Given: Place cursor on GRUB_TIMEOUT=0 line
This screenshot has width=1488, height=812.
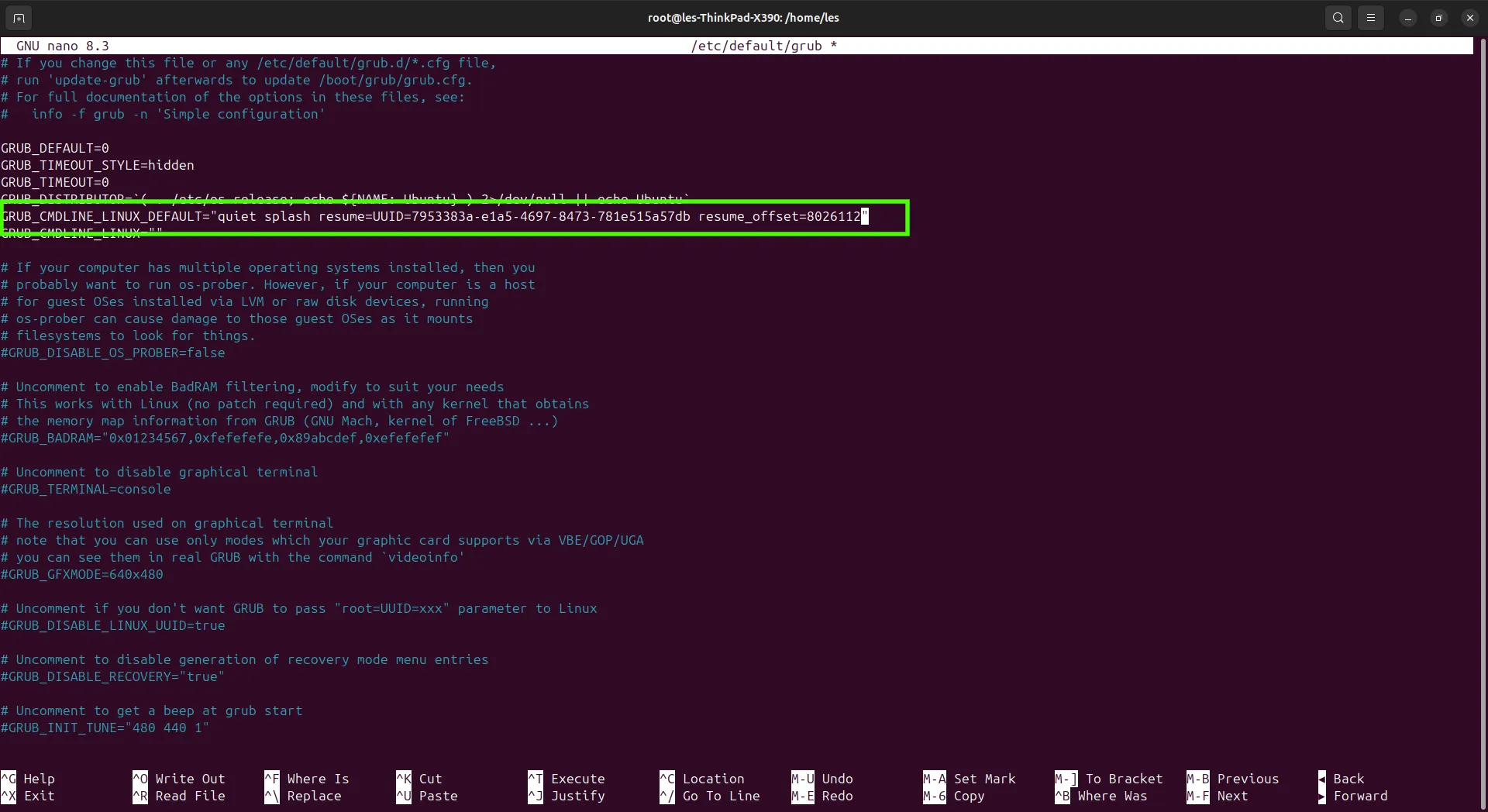Looking at the screenshot, I should pos(55,182).
